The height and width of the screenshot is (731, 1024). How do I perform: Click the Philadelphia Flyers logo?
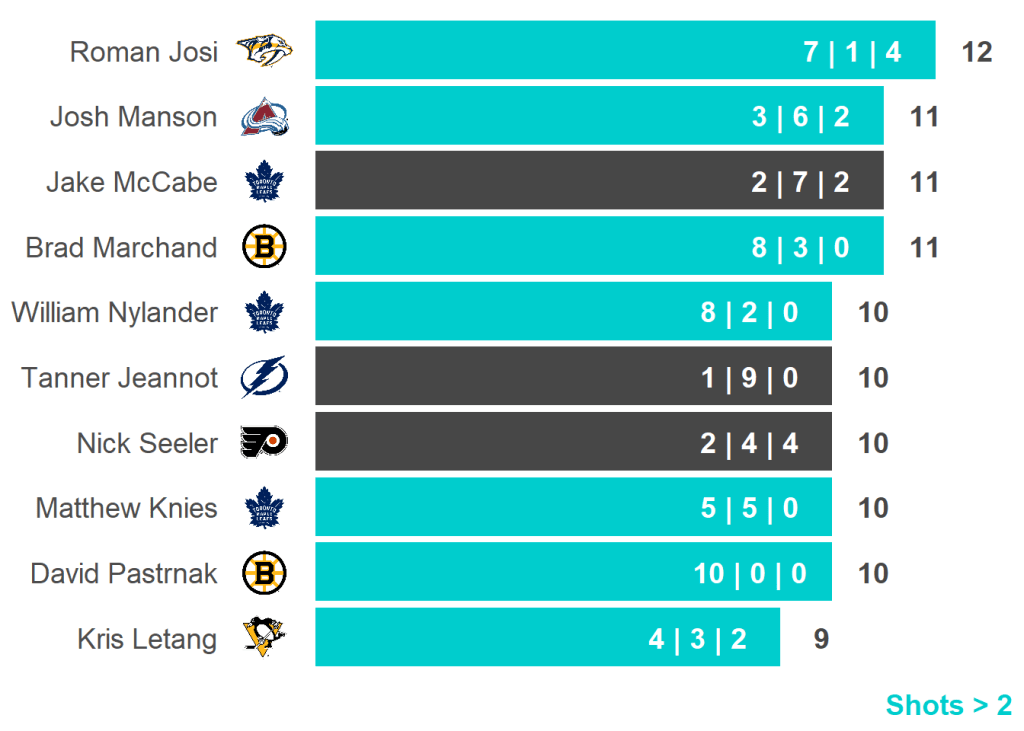point(265,443)
